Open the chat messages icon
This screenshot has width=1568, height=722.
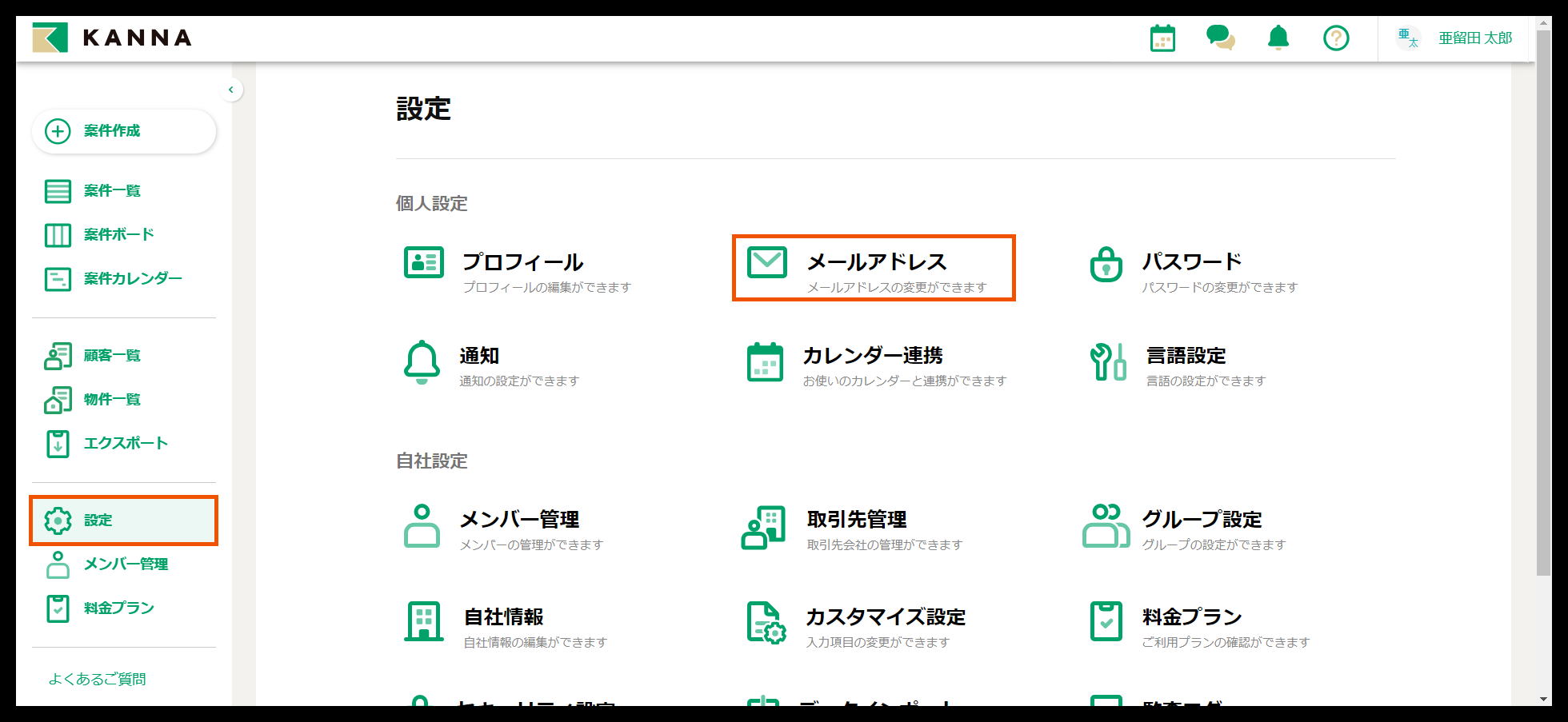(x=1220, y=38)
